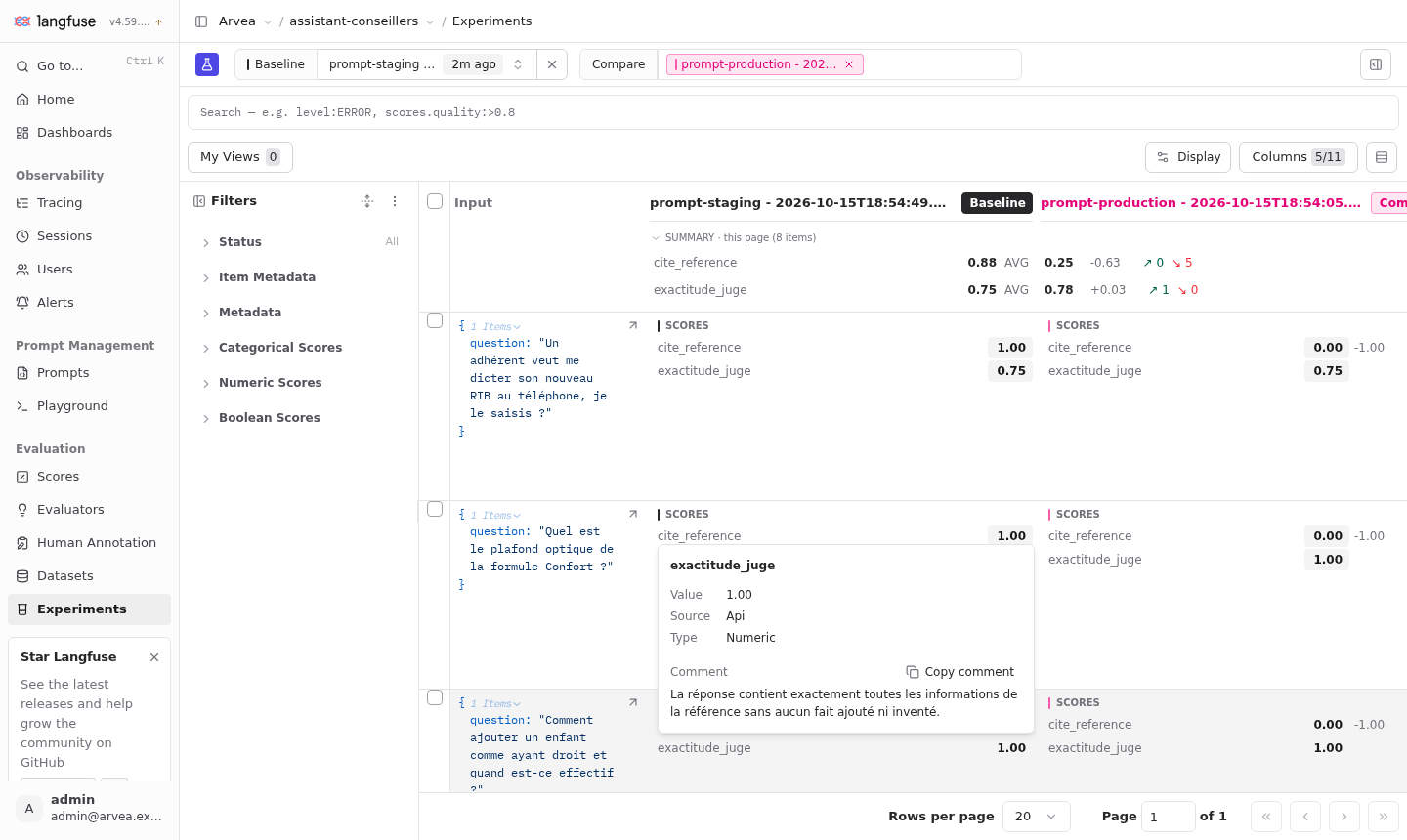The height and width of the screenshot is (840, 1407).
Task: Open the Rows per page dropdown
Action: [1037, 817]
